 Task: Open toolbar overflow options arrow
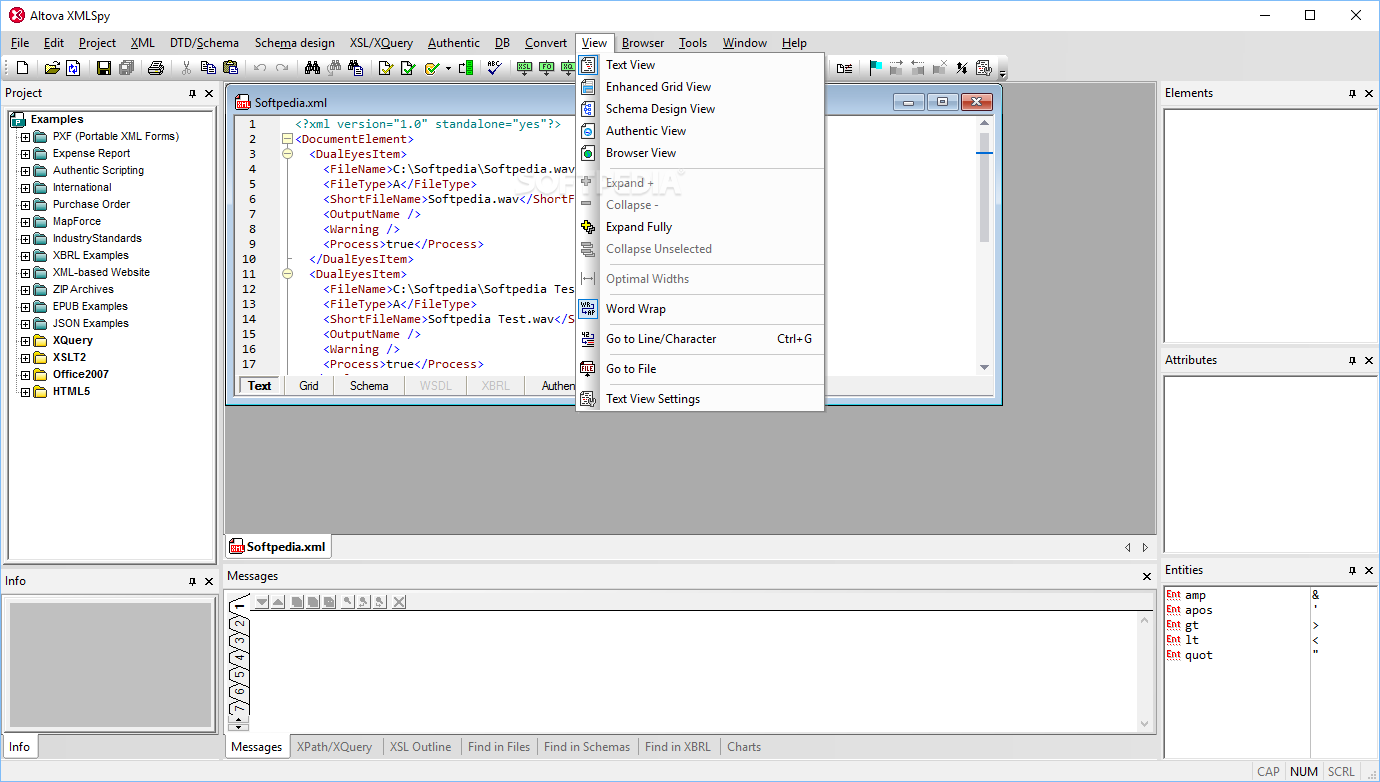[1003, 73]
